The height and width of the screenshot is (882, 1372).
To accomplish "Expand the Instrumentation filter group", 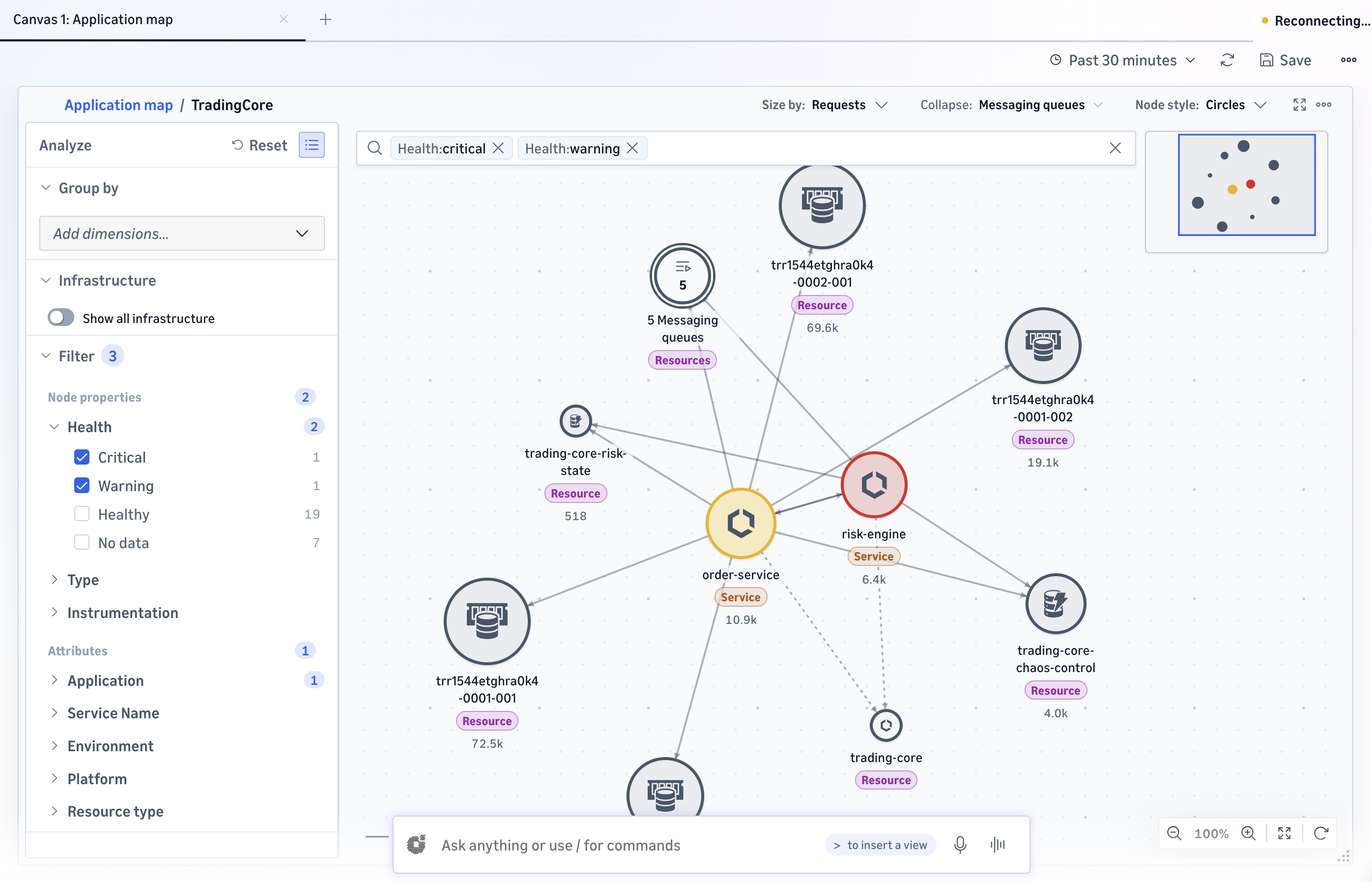I will pos(55,612).
